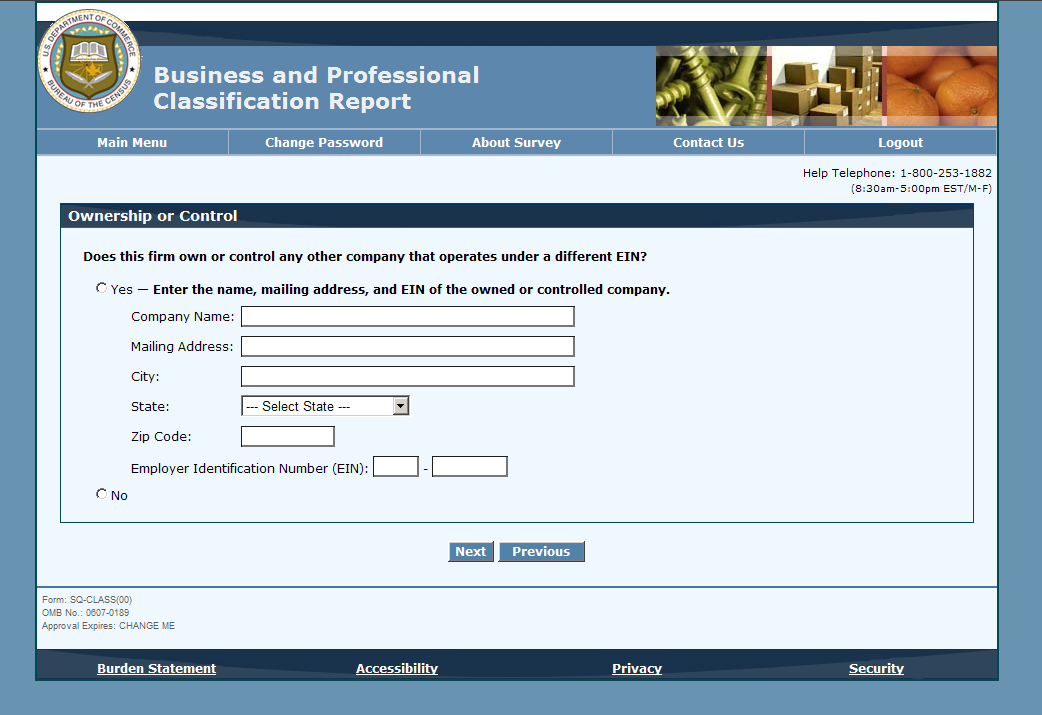1042x715 pixels.
Task: Open the About Survey page
Action: point(516,142)
